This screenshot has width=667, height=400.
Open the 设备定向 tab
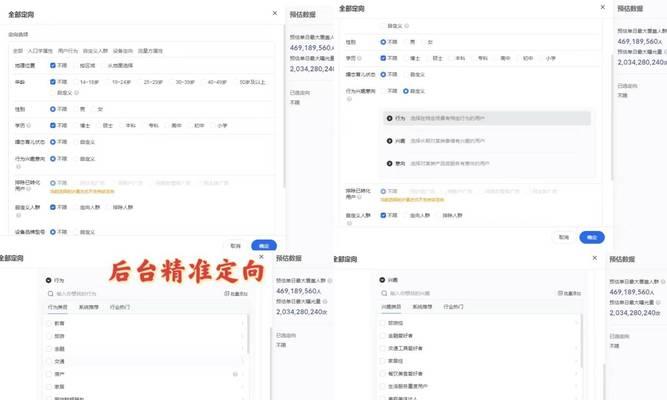(123, 51)
